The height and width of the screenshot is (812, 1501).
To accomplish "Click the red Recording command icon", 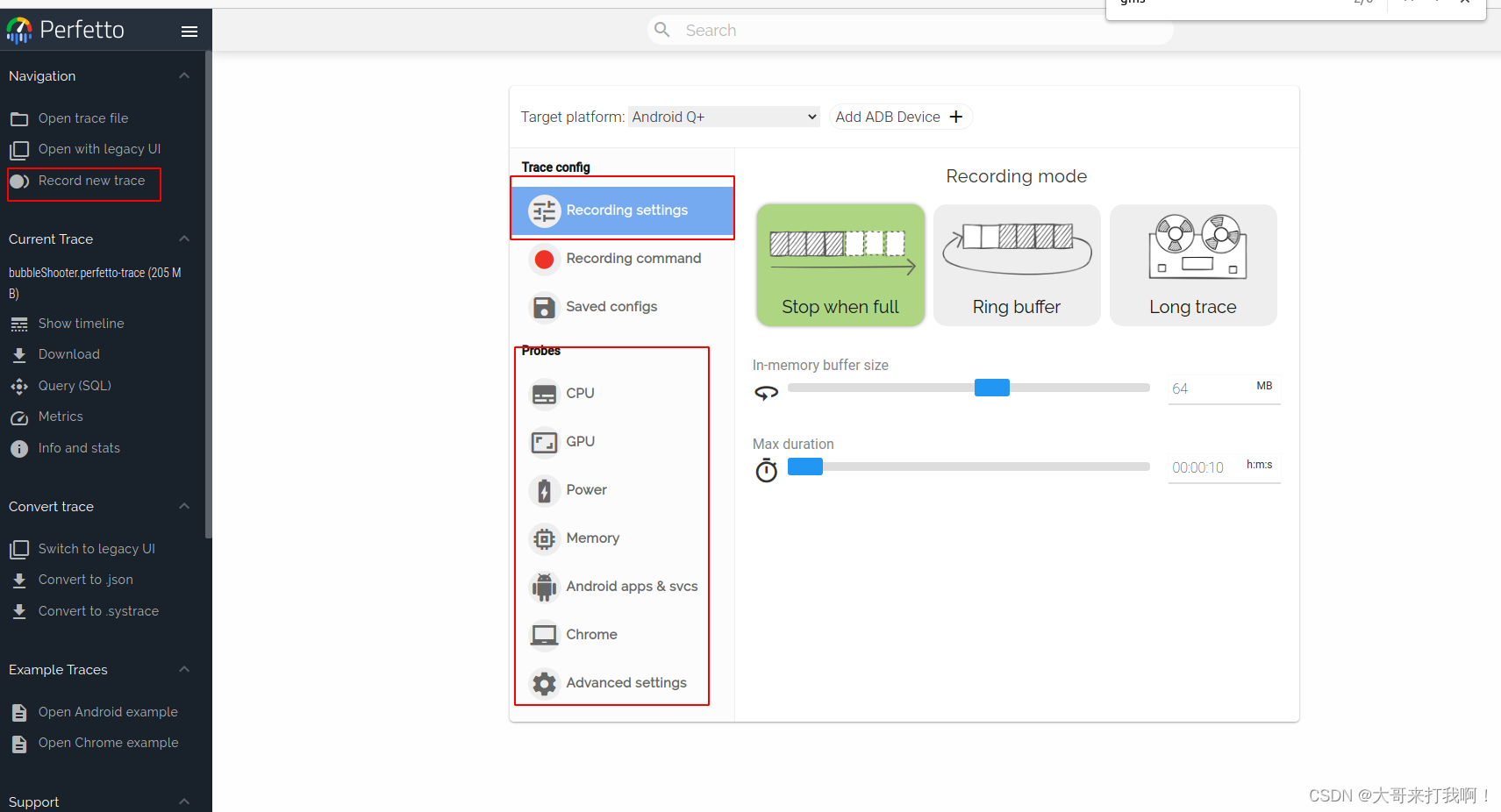I will (545, 259).
